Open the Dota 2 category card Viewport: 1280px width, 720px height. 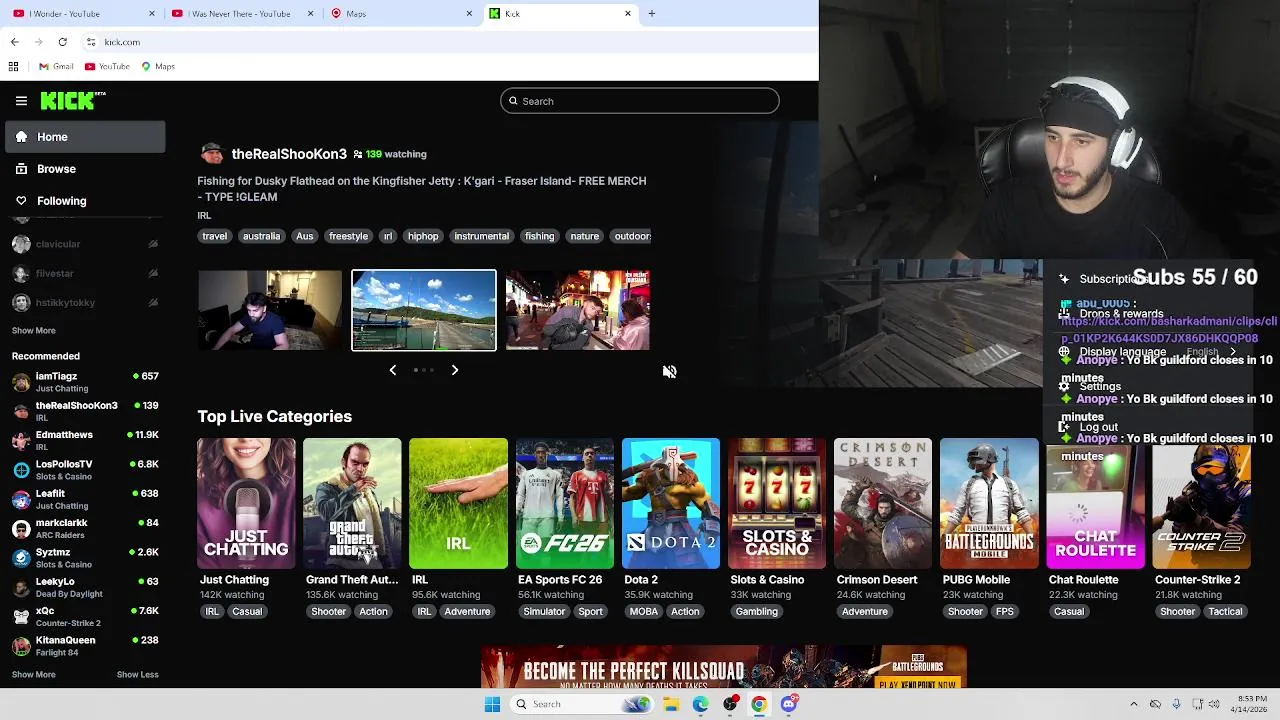coord(671,504)
